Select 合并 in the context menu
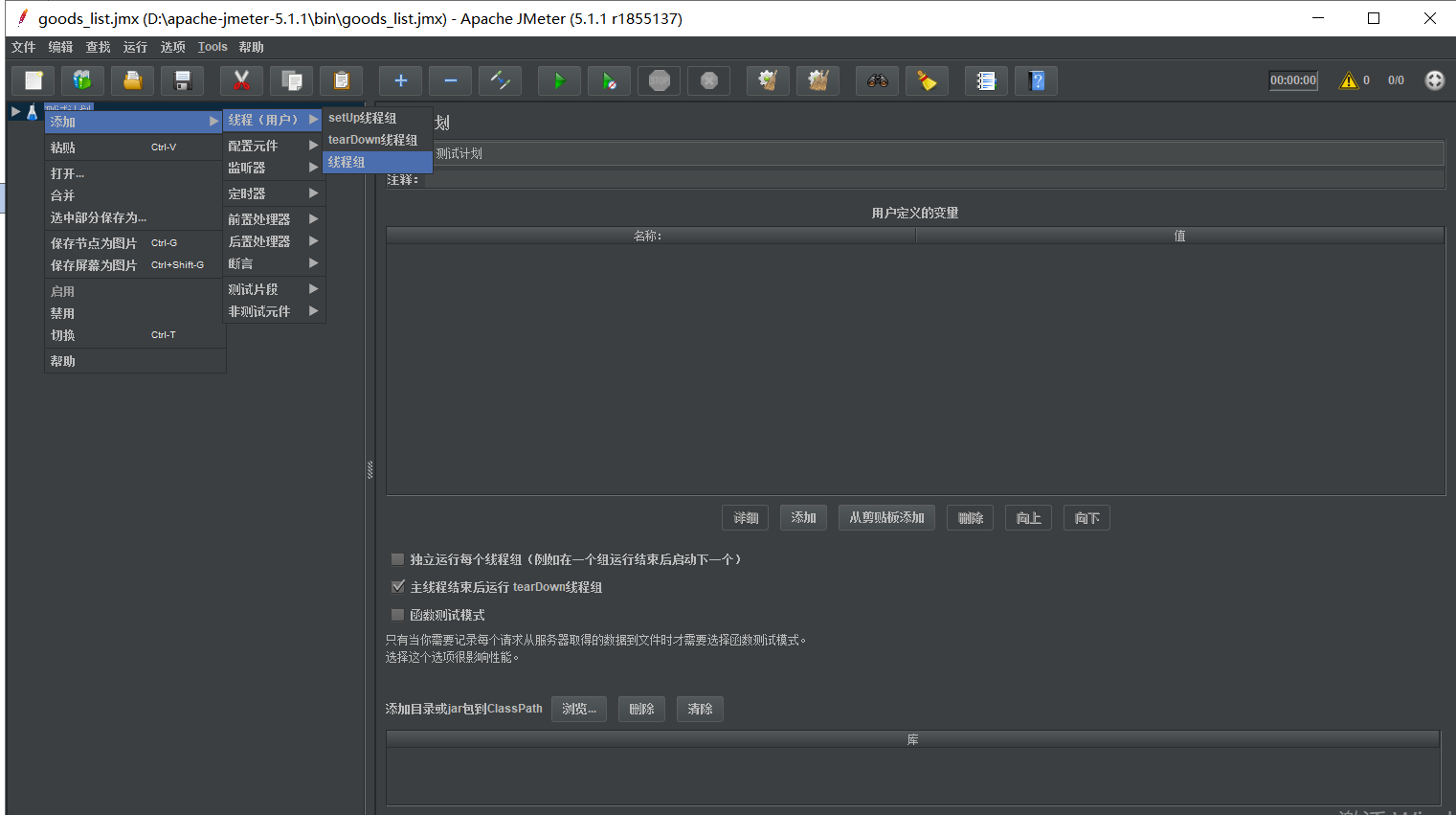 [134, 195]
